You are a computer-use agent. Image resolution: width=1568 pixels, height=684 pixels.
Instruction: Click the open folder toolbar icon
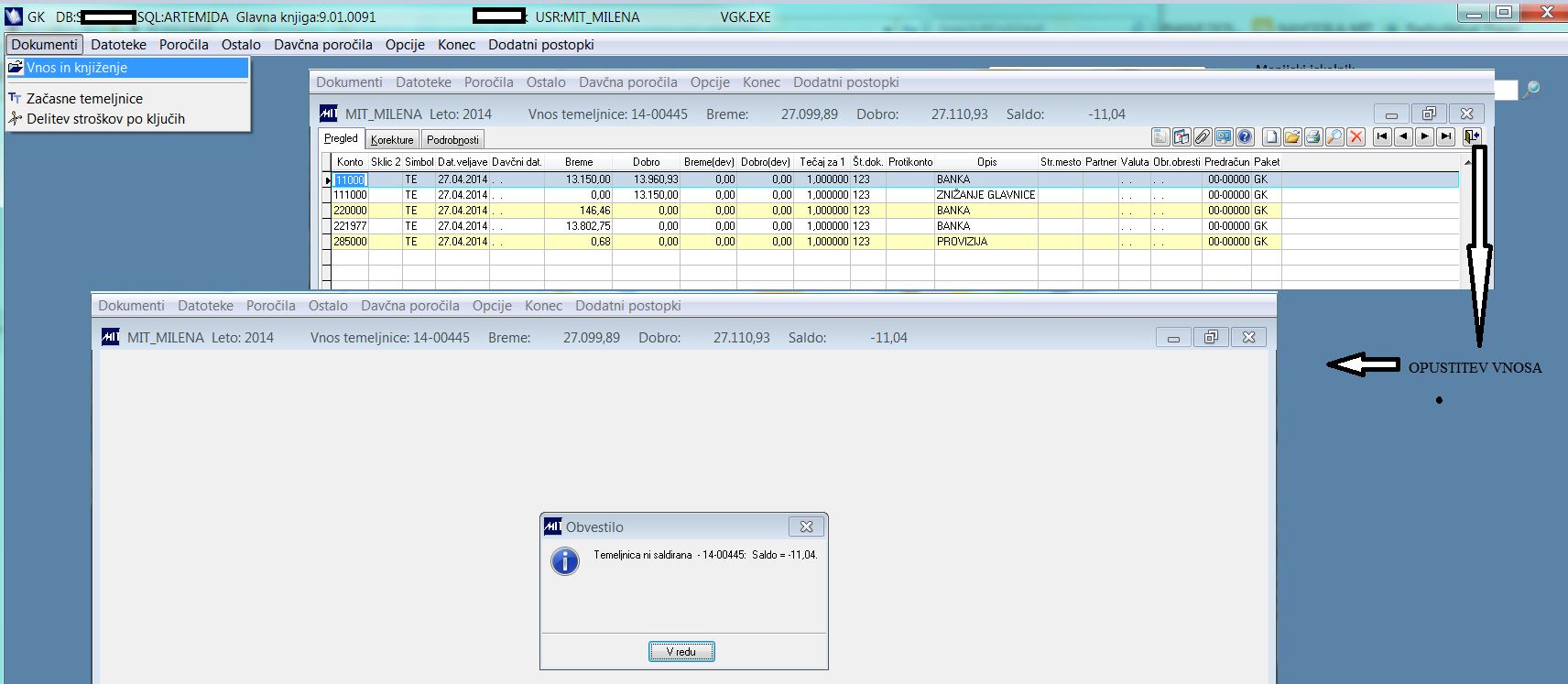click(1292, 137)
